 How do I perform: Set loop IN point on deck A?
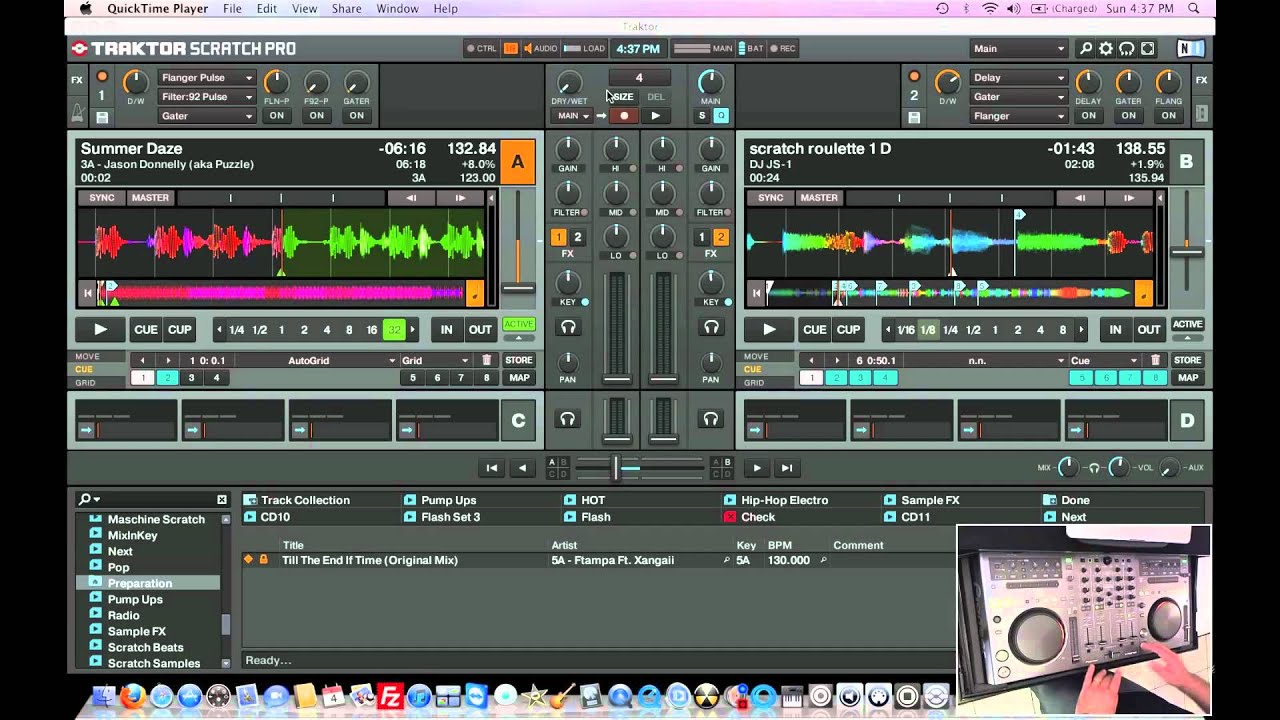(x=446, y=329)
